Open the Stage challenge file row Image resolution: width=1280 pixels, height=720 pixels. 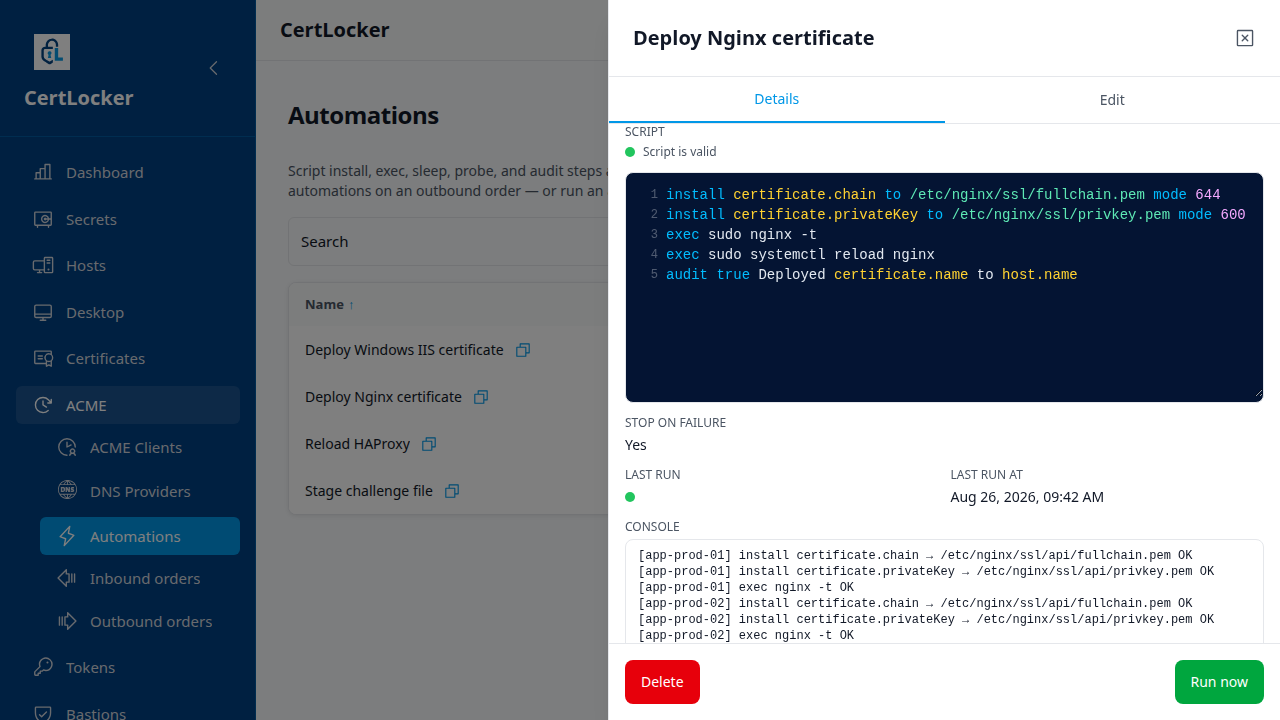coord(448,491)
